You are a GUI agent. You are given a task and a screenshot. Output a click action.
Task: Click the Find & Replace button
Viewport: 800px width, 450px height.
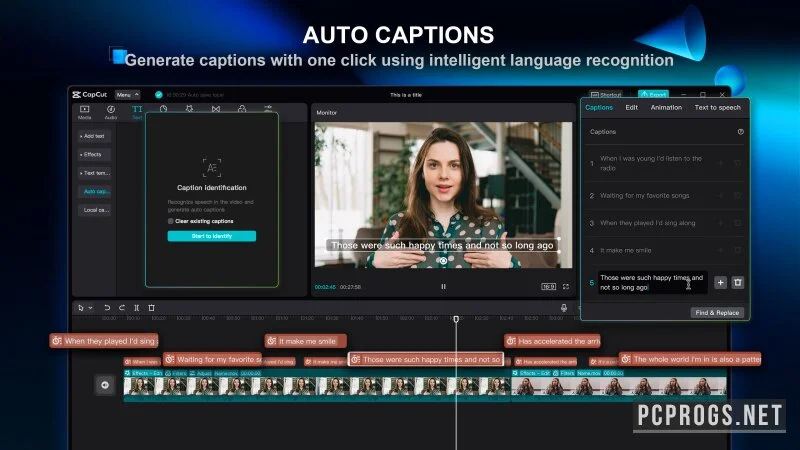tap(717, 312)
